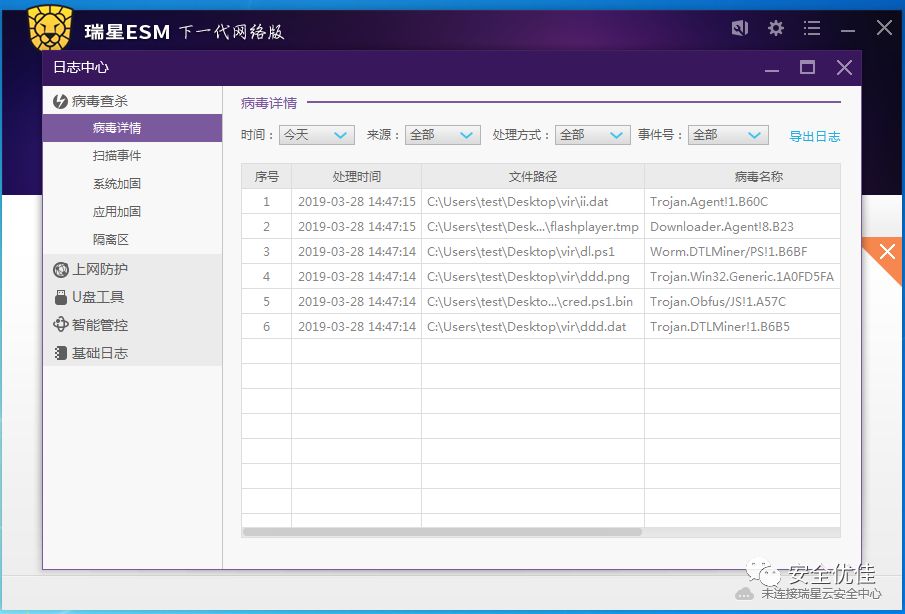Click the 文件路径 column header
This screenshot has width=905, height=614.
533,177
